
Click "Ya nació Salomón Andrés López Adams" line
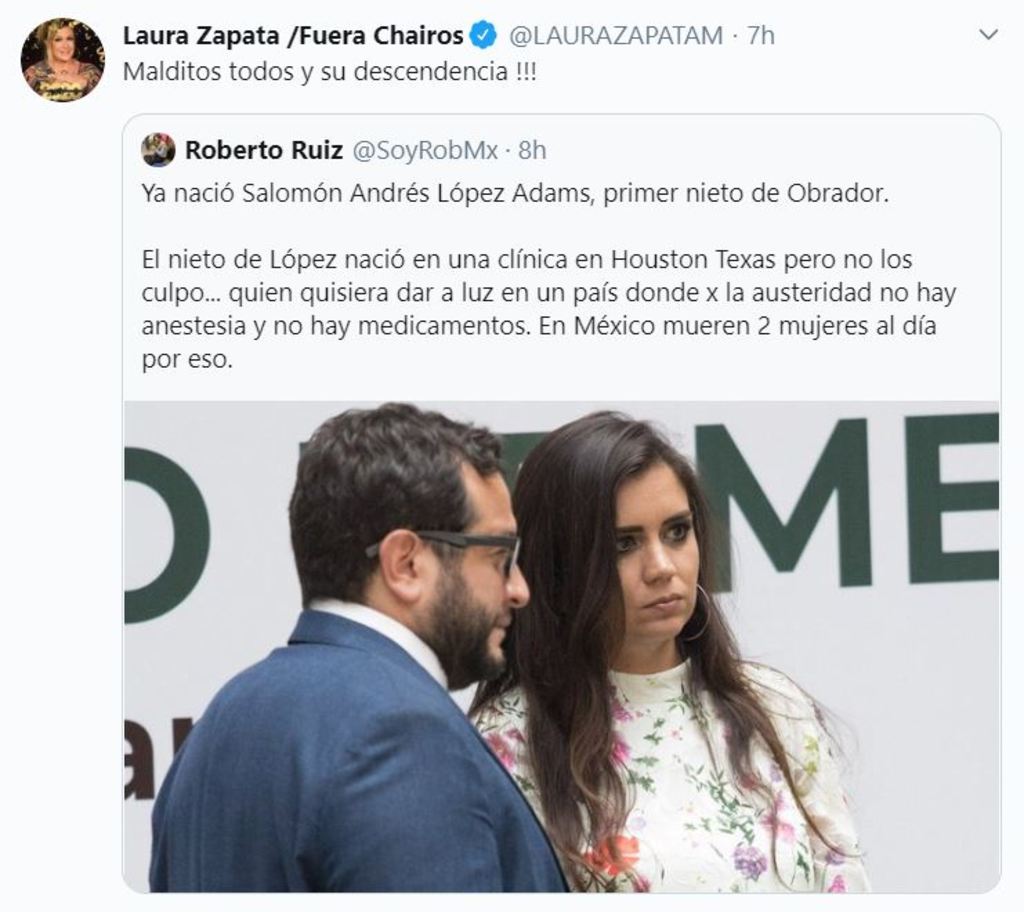click(x=368, y=193)
